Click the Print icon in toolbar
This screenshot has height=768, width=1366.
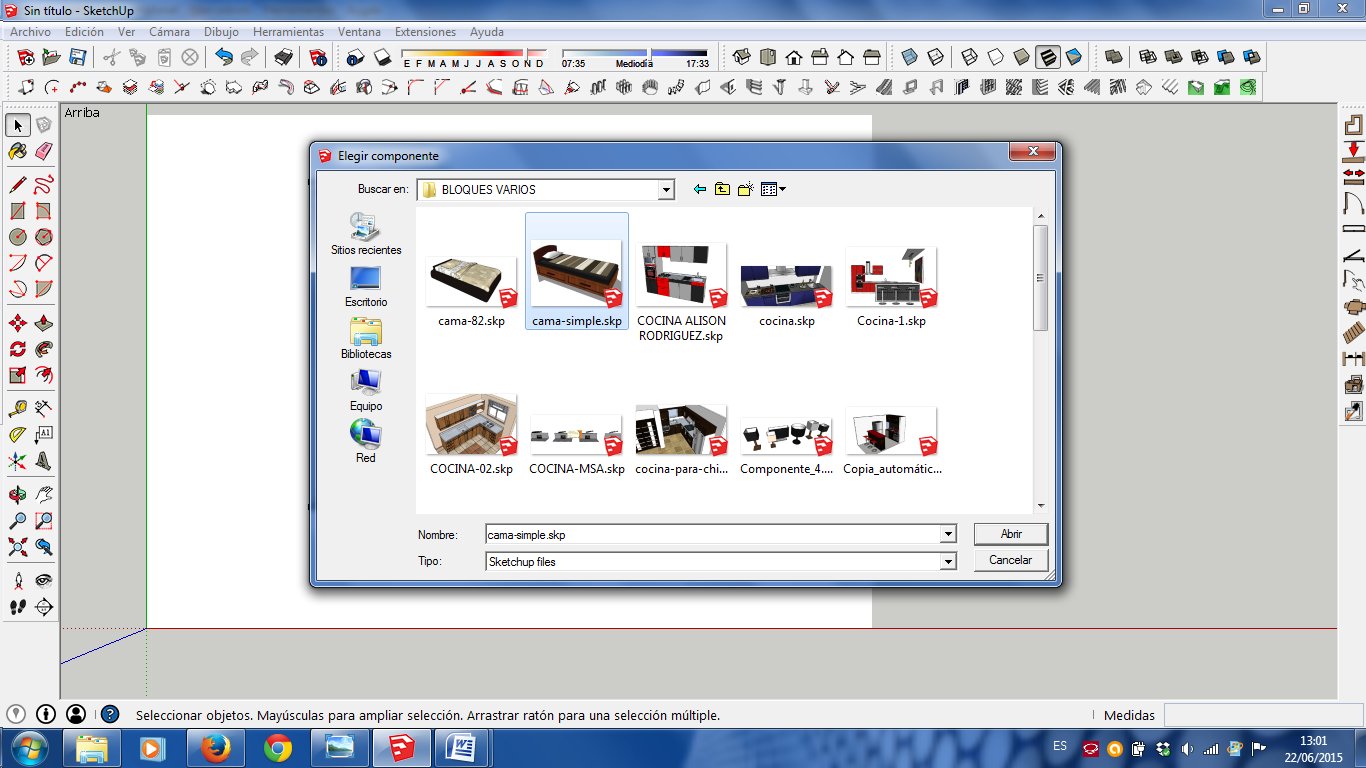tap(284, 57)
